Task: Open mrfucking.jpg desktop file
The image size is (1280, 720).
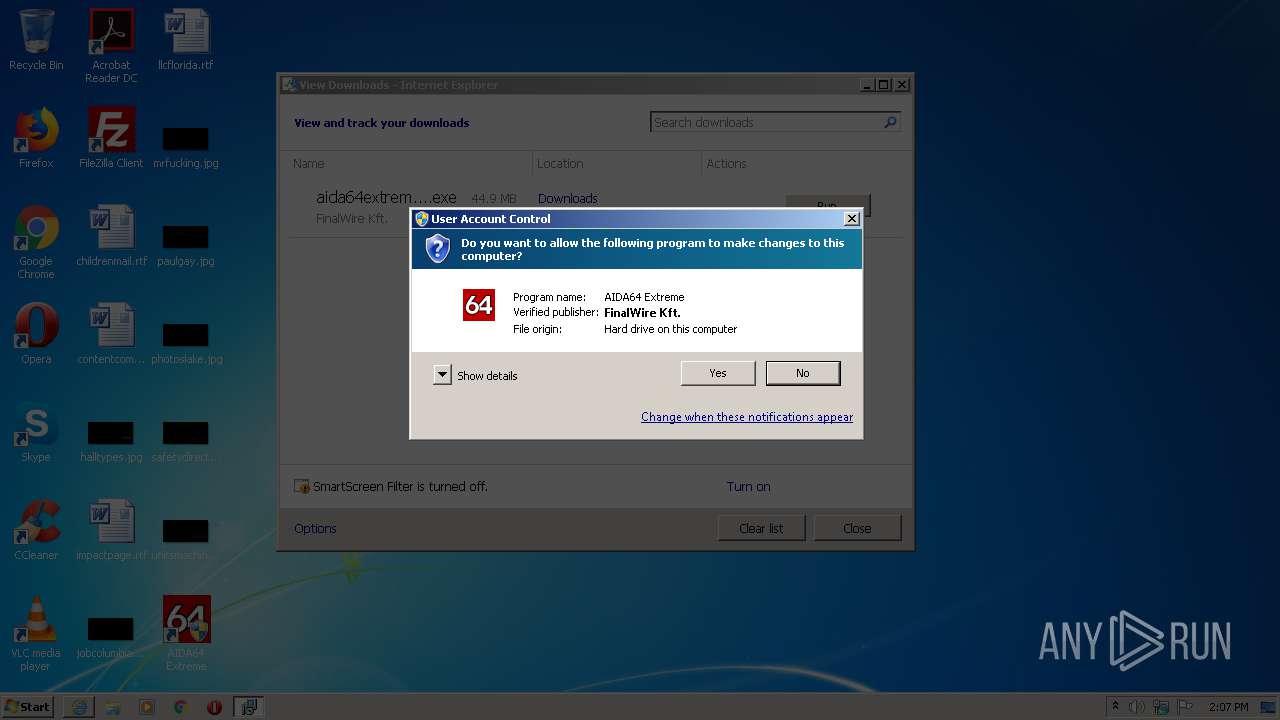Action: tap(186, 148)
